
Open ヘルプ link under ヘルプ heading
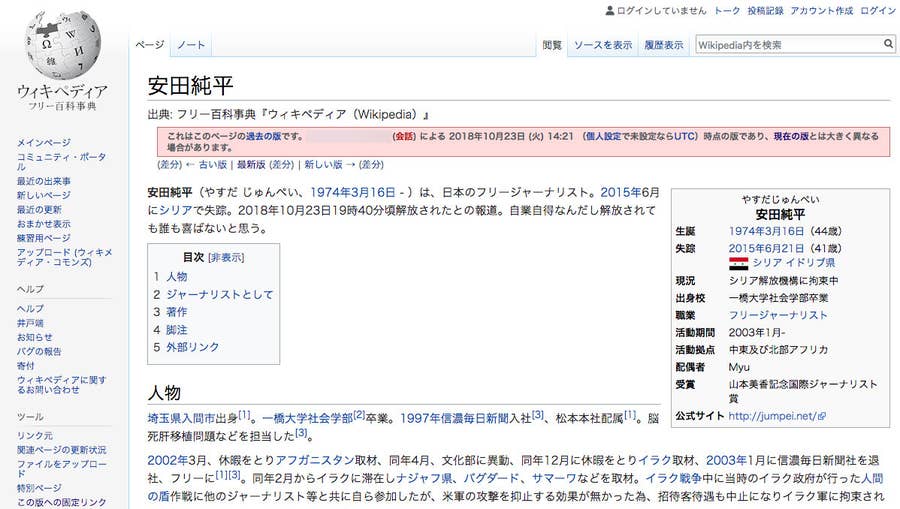coord(30,309)
